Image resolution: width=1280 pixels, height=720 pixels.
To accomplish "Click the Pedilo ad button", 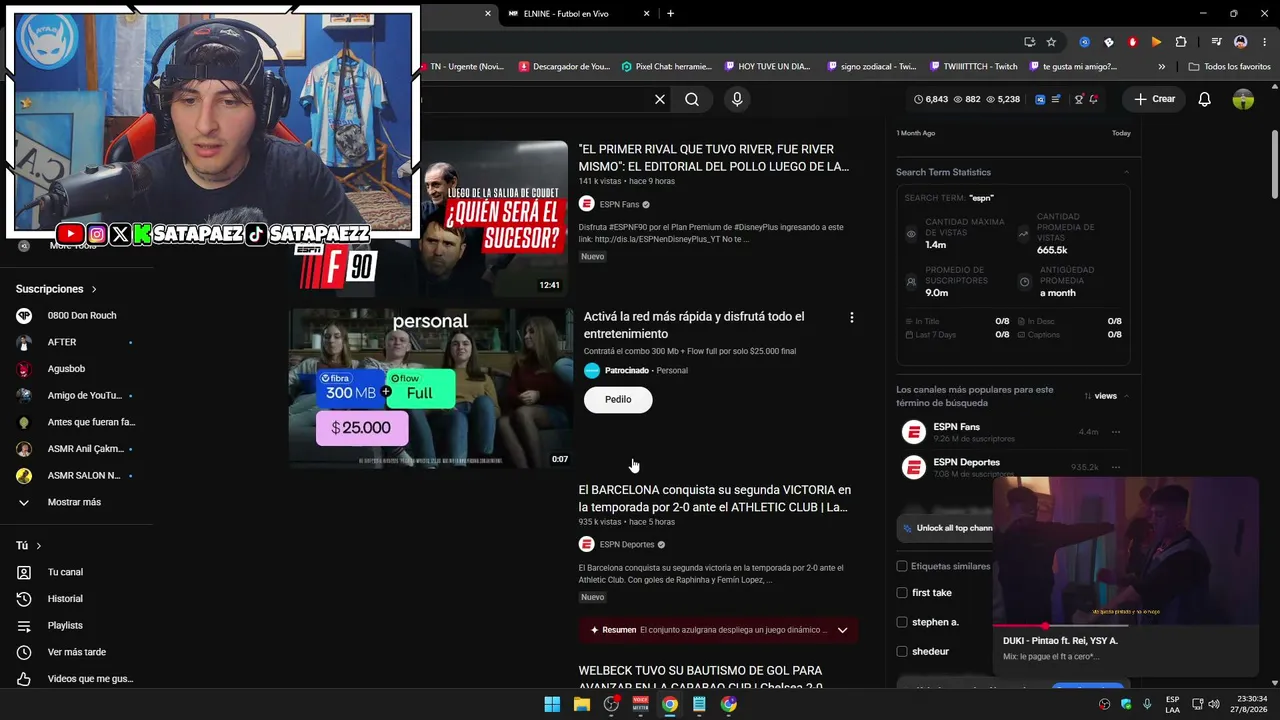I will [x=618, y=399].
